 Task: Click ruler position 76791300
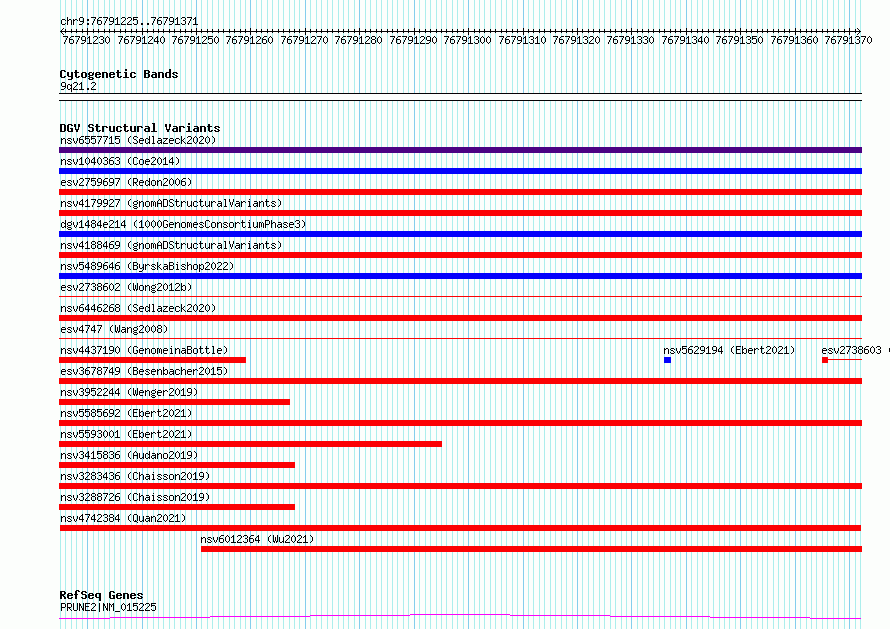coord(467,40)
